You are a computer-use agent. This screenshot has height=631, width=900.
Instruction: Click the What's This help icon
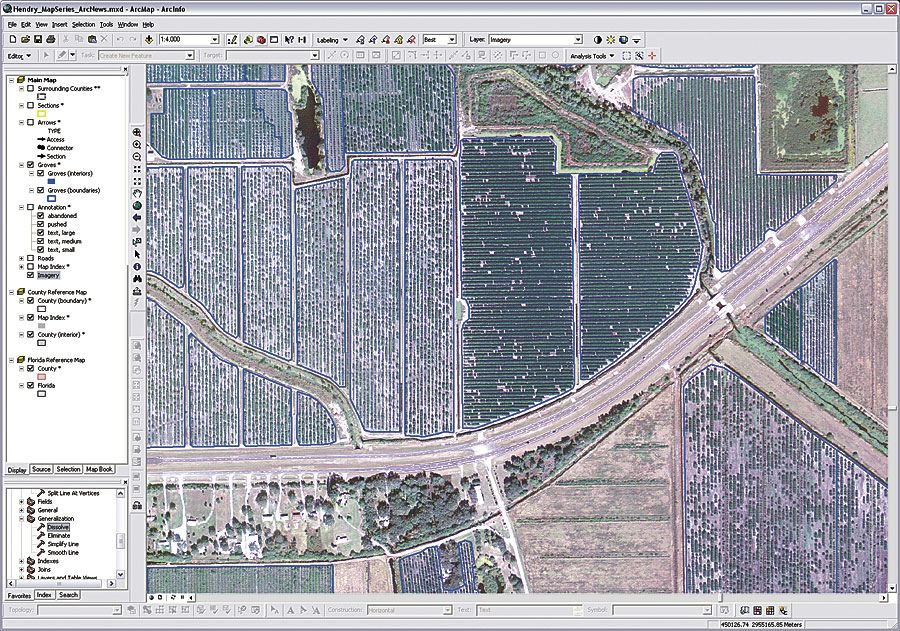click(289, 40)
